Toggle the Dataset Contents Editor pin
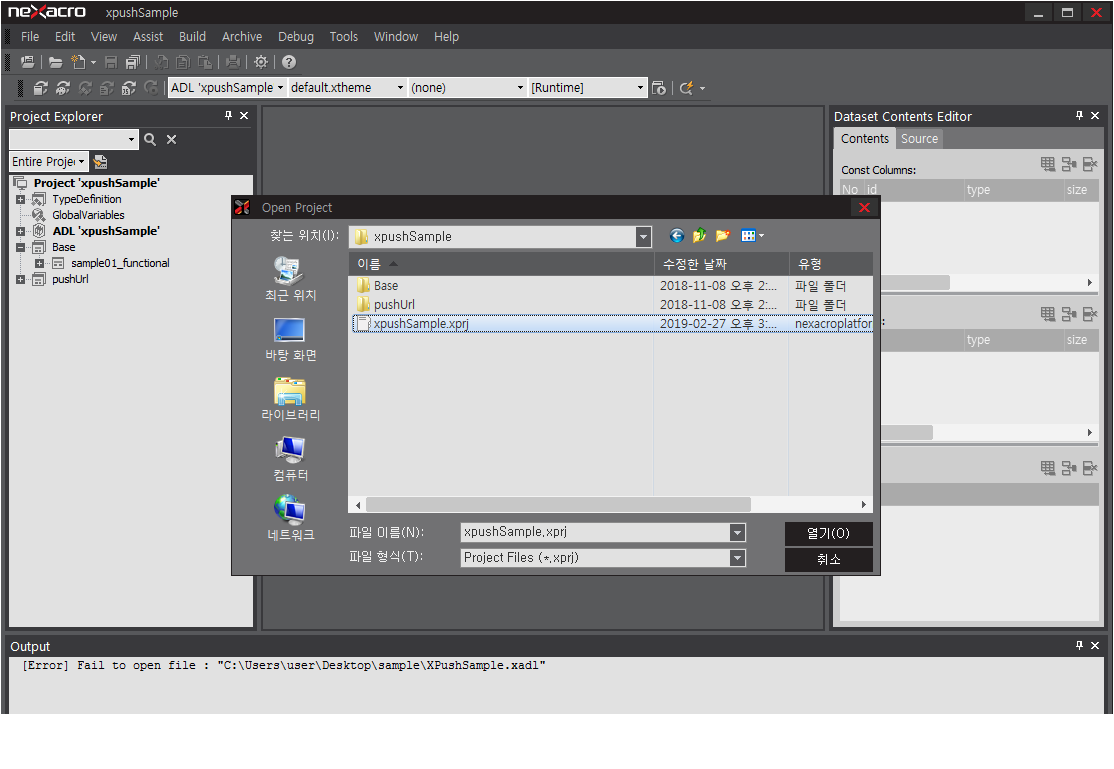The height and width of the screenshot is (769, 1114). [x=1079, y=115]
